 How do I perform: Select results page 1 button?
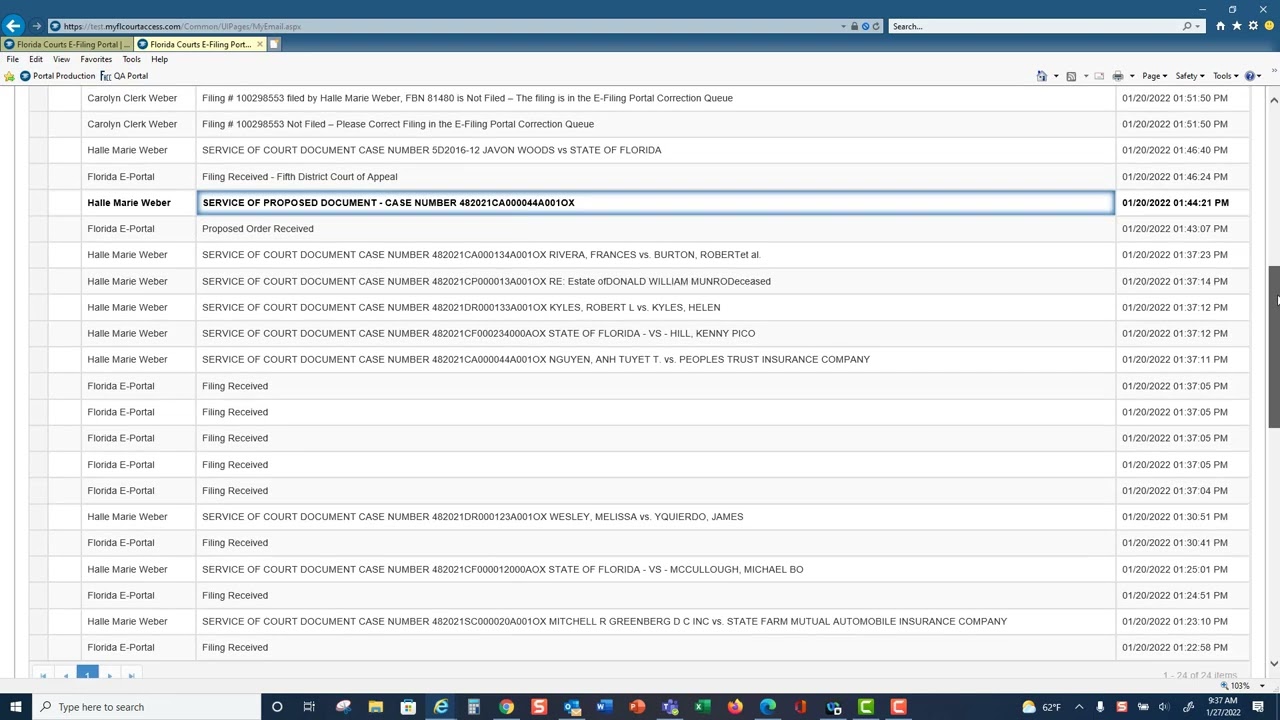coord(87,675)
